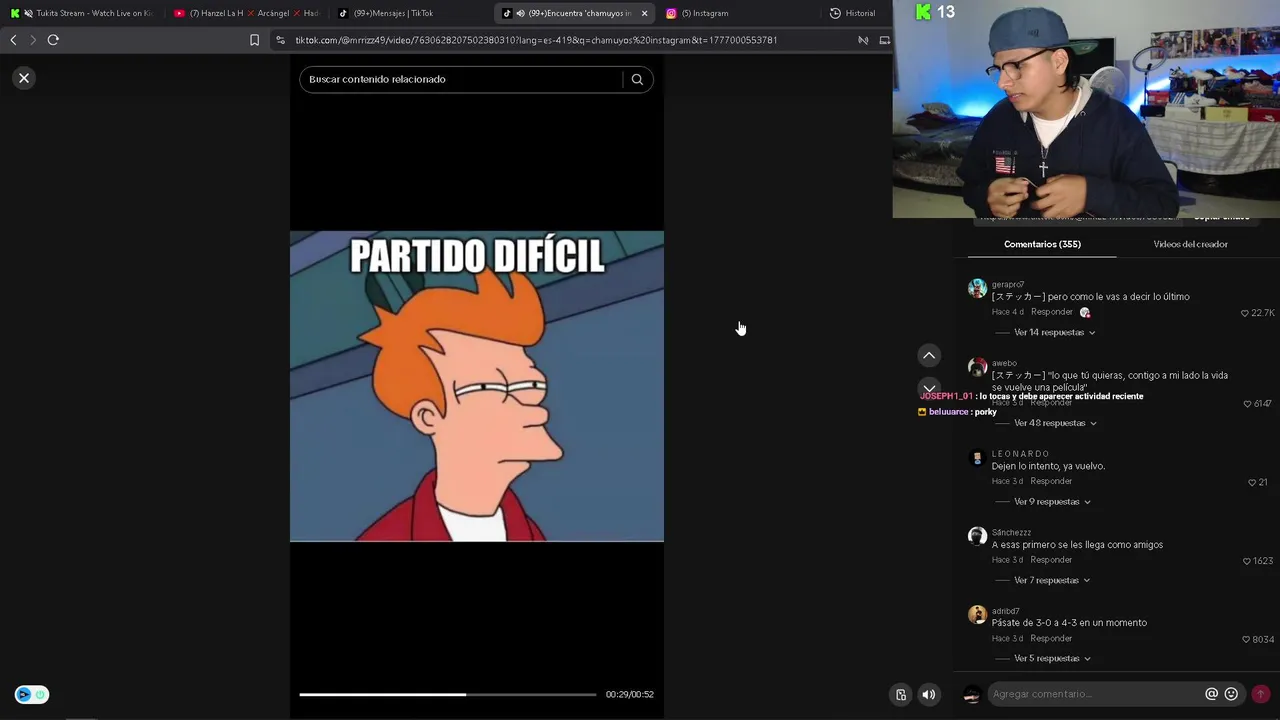Screen dimensions: 1280x720
Task: Click the comment 'Pásate de 3-0 a 4-3 en un momento'
Action: click(1069, 623)
